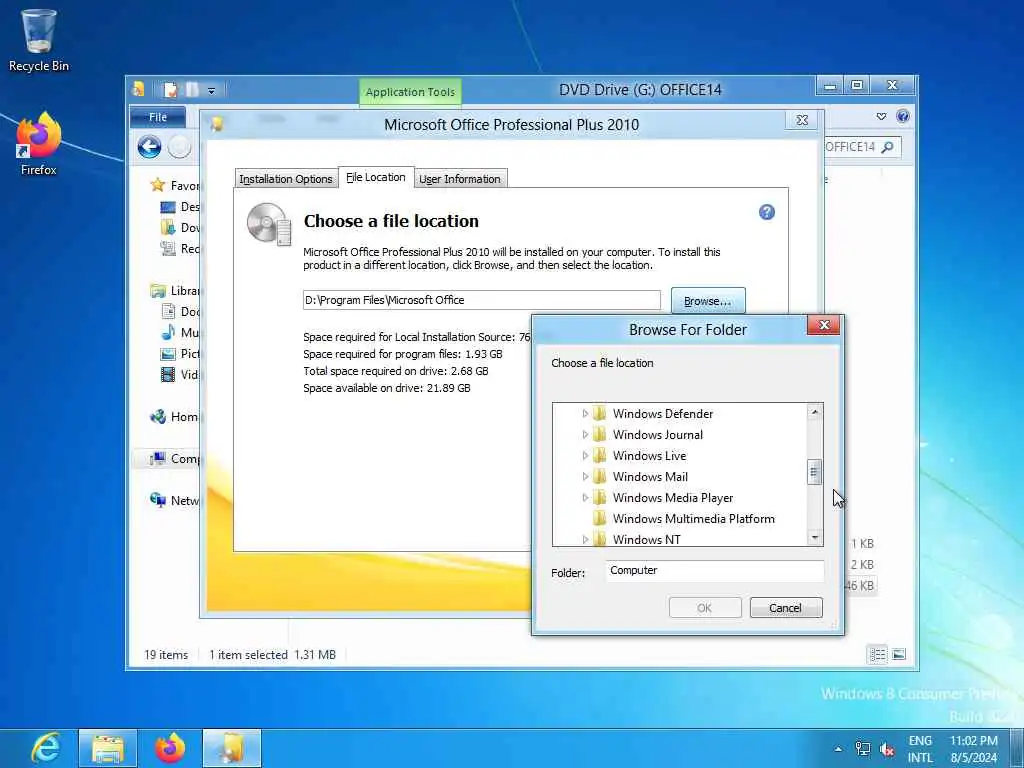Click Homegroup icon in Explorer sidebar
Screen dimensions: 1024x768
[157, 417]
